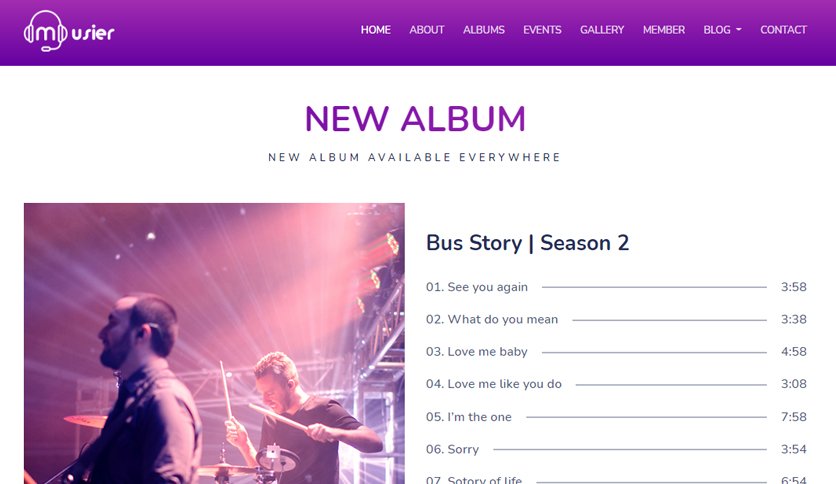The height and width of the screenshot is (484, 836).
Task: Navigate to Events
Action: [x=542, y=30]
